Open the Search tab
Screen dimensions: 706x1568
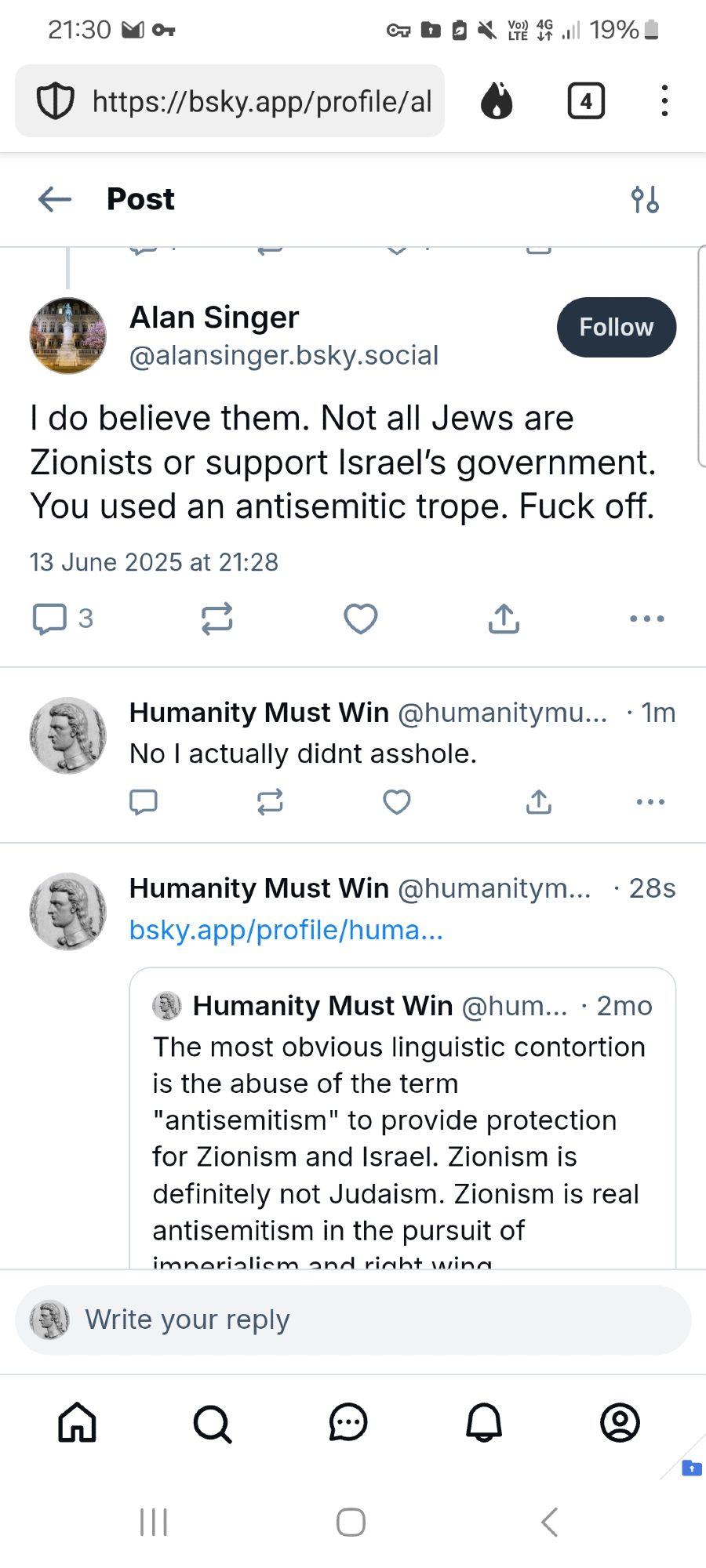point(213,1422)
